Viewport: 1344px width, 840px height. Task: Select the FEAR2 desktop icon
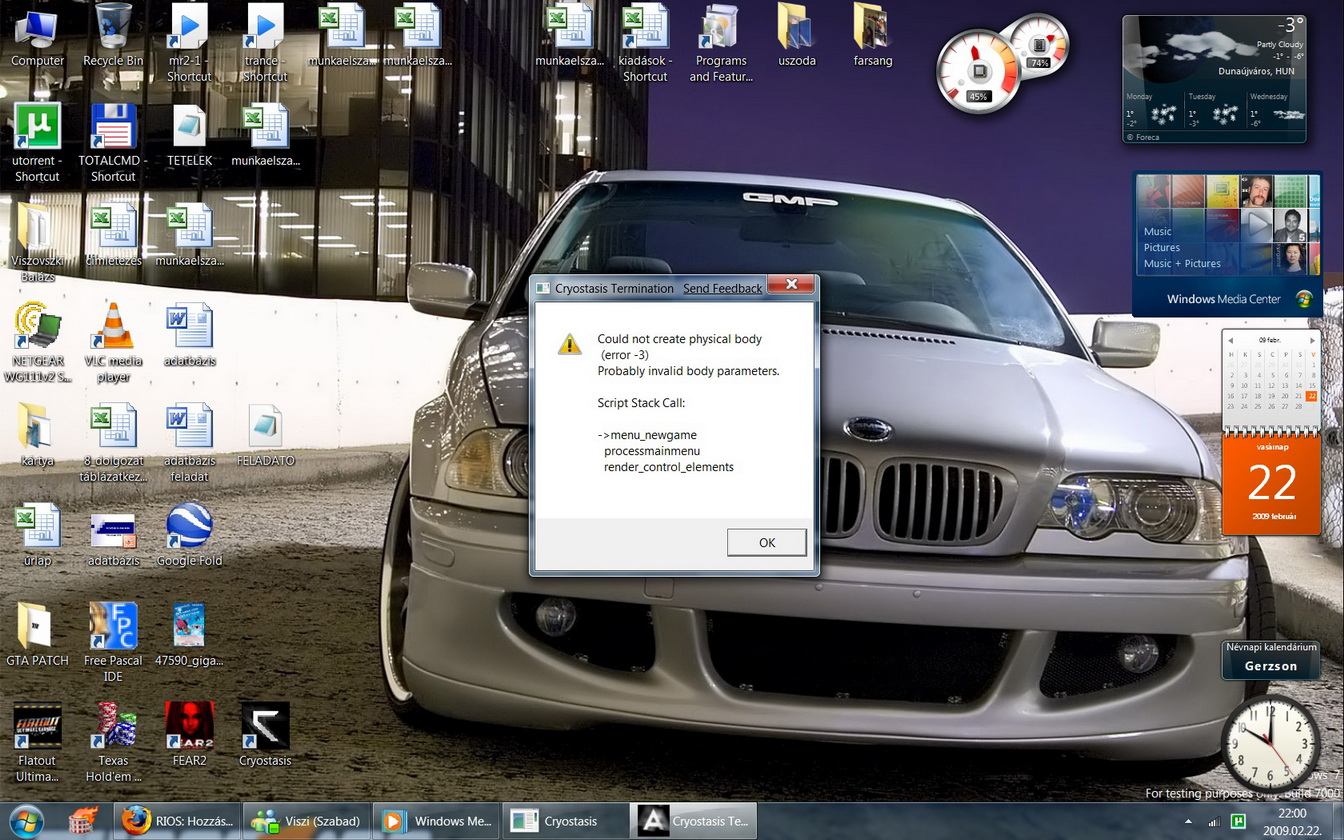click(189, 736)
